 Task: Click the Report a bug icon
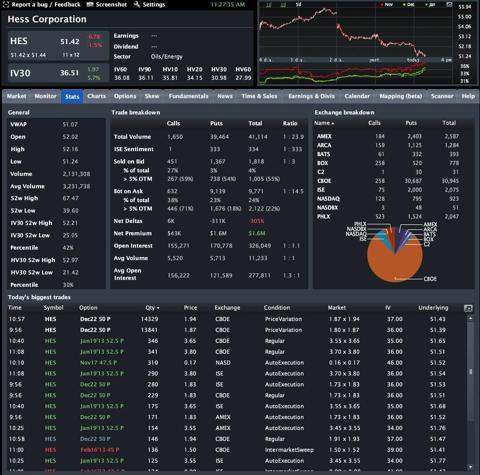click(x=6, y=5)
